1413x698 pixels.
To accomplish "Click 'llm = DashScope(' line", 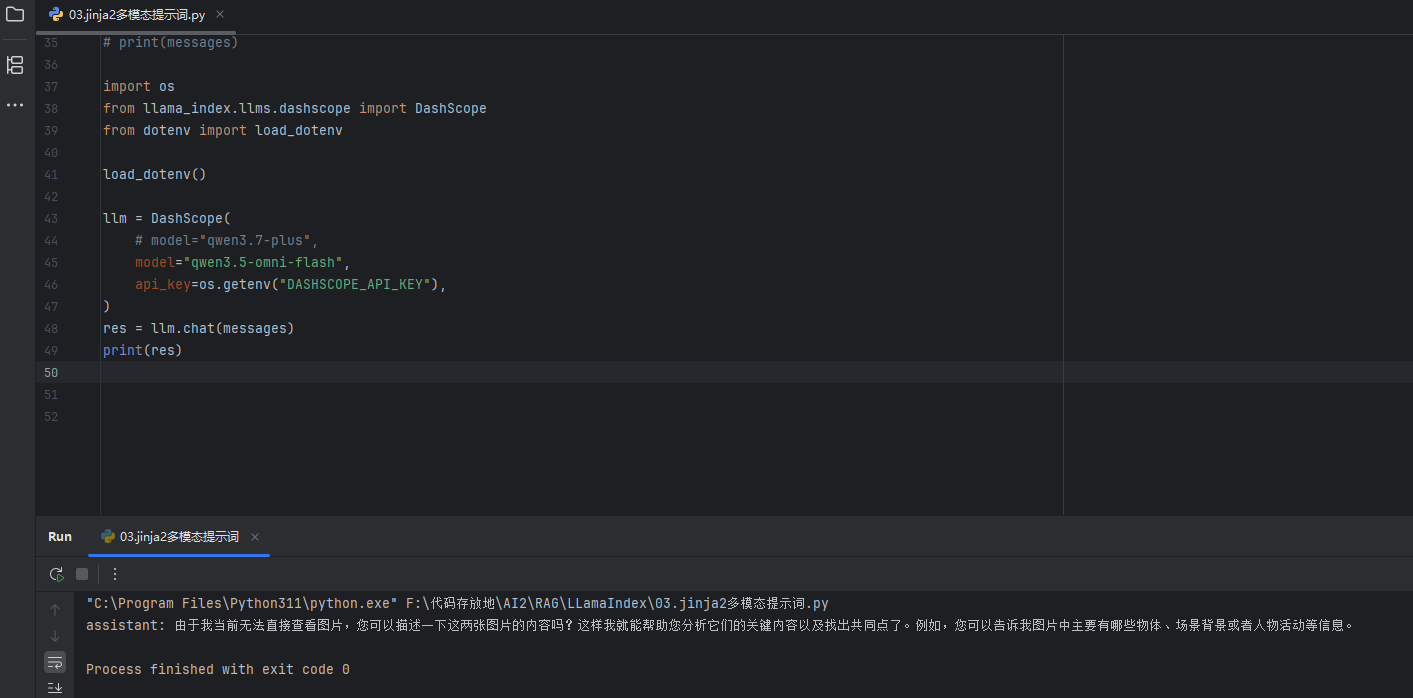I will (x=167, y=218).
